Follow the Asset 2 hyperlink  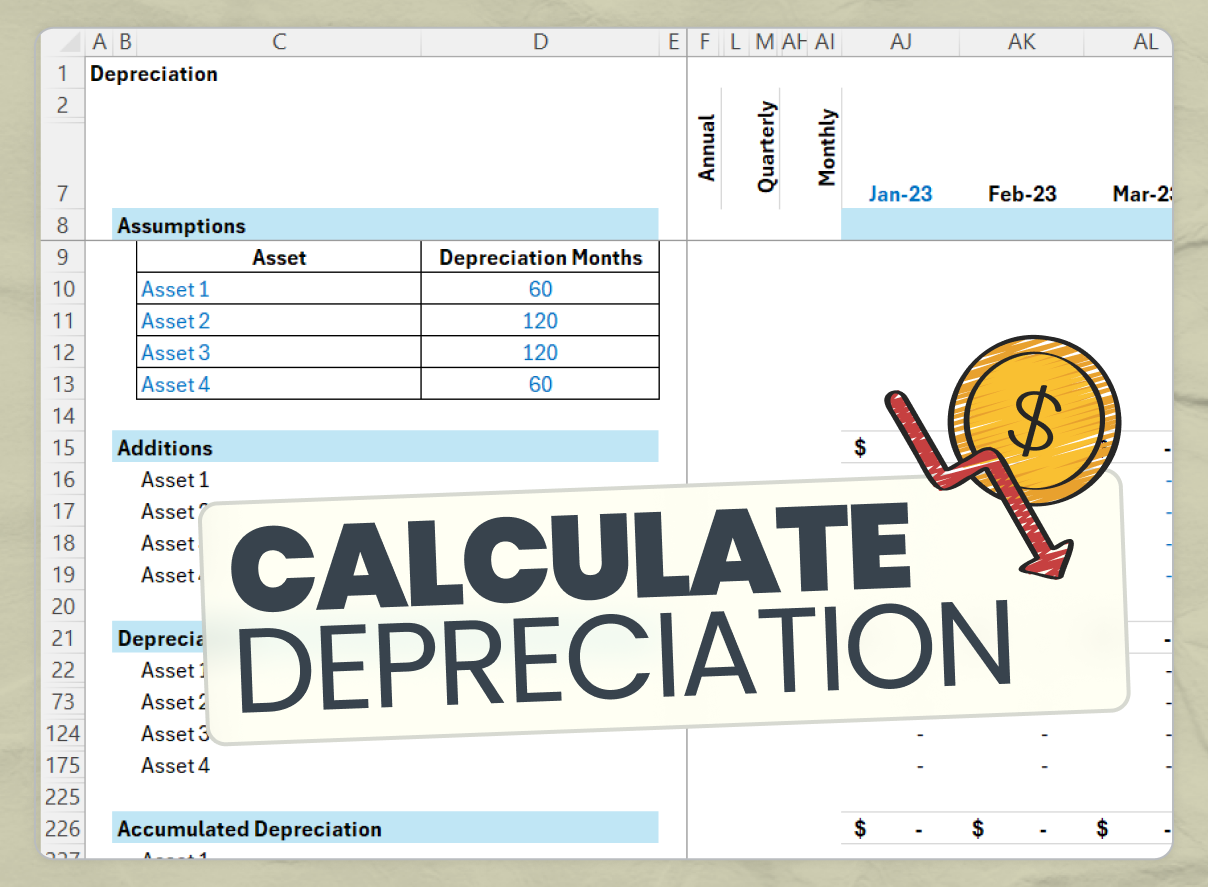coord(175,321)
